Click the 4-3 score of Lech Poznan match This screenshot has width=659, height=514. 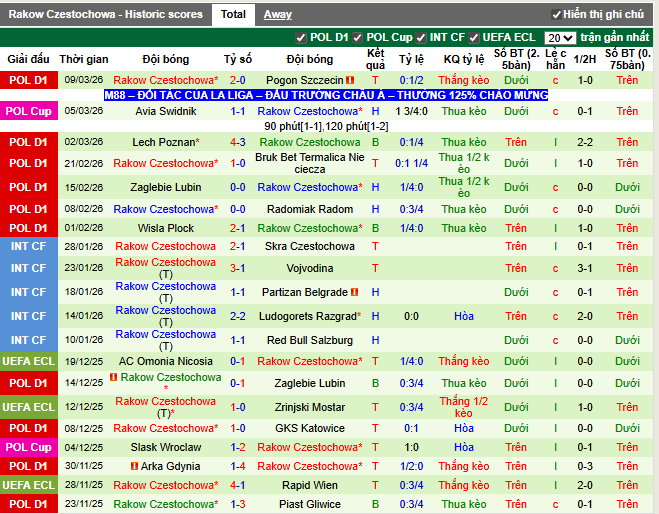point(237,142)
